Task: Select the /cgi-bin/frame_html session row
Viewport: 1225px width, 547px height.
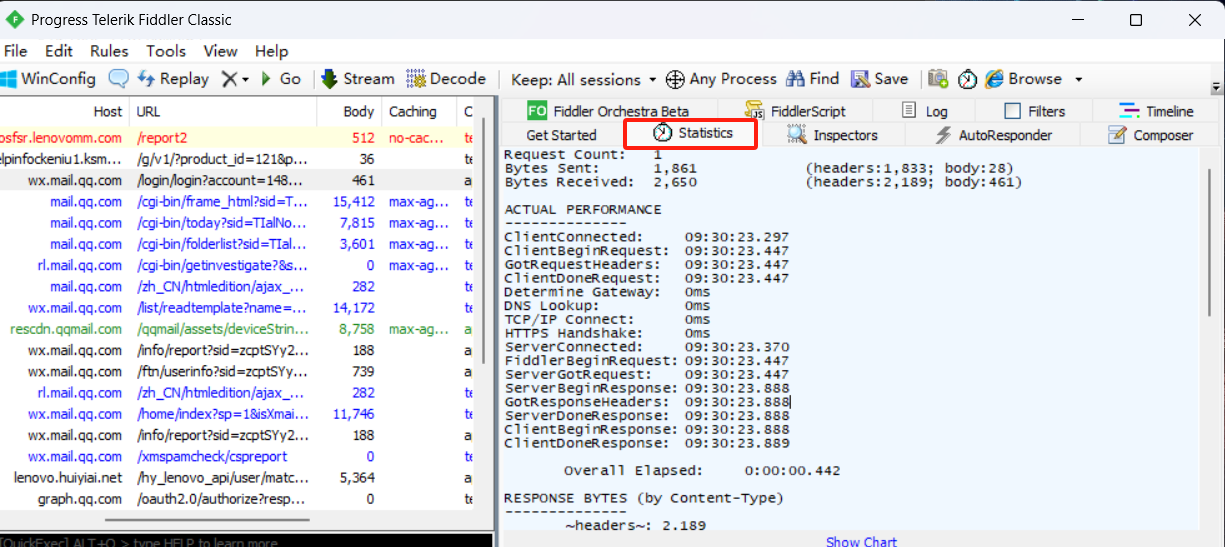Action: click(x=238, y=201)
